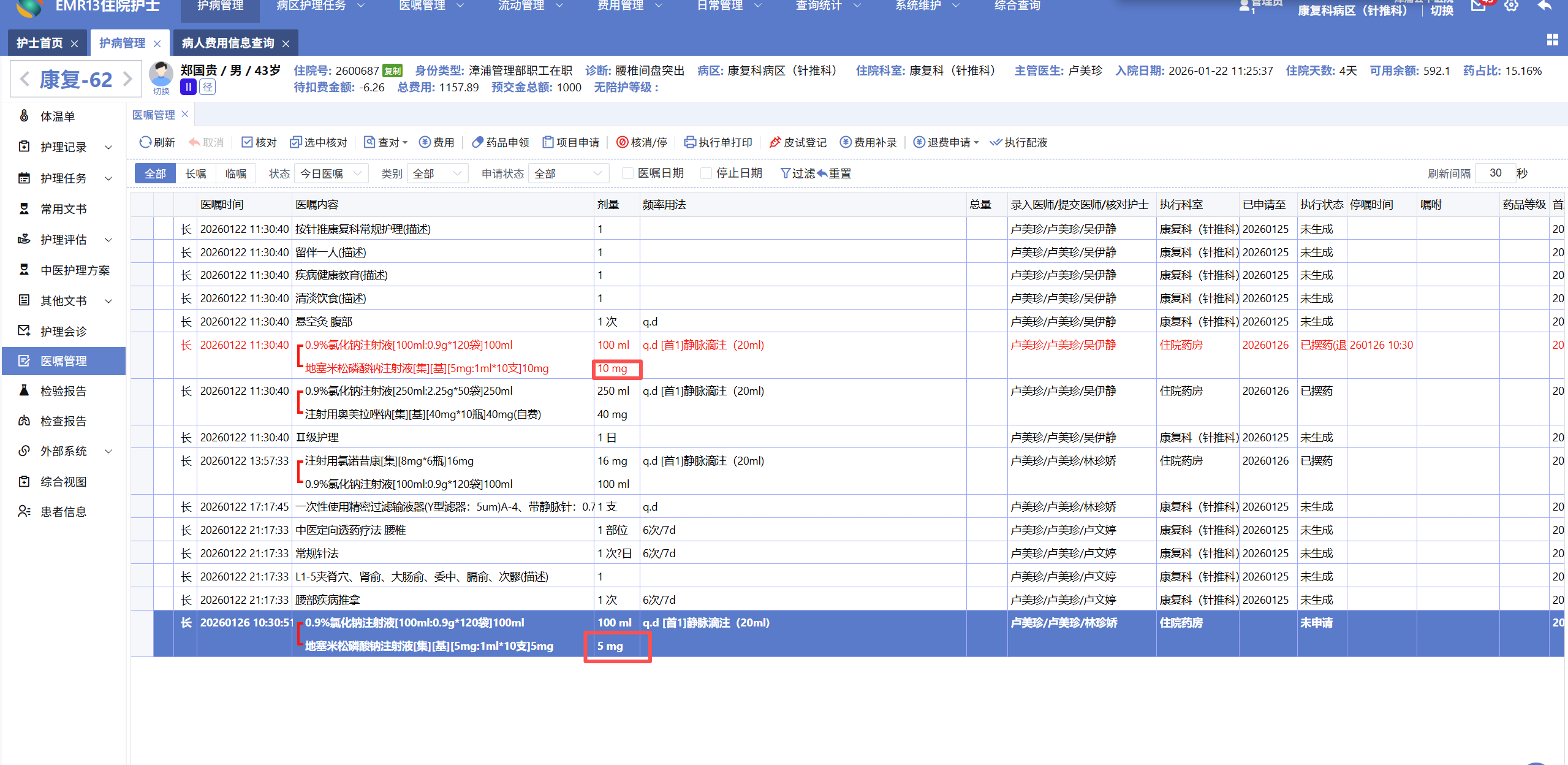Click the settings gear icon at top right
The height and width of the screenshot is (765, 1568).
point(1511,6)
